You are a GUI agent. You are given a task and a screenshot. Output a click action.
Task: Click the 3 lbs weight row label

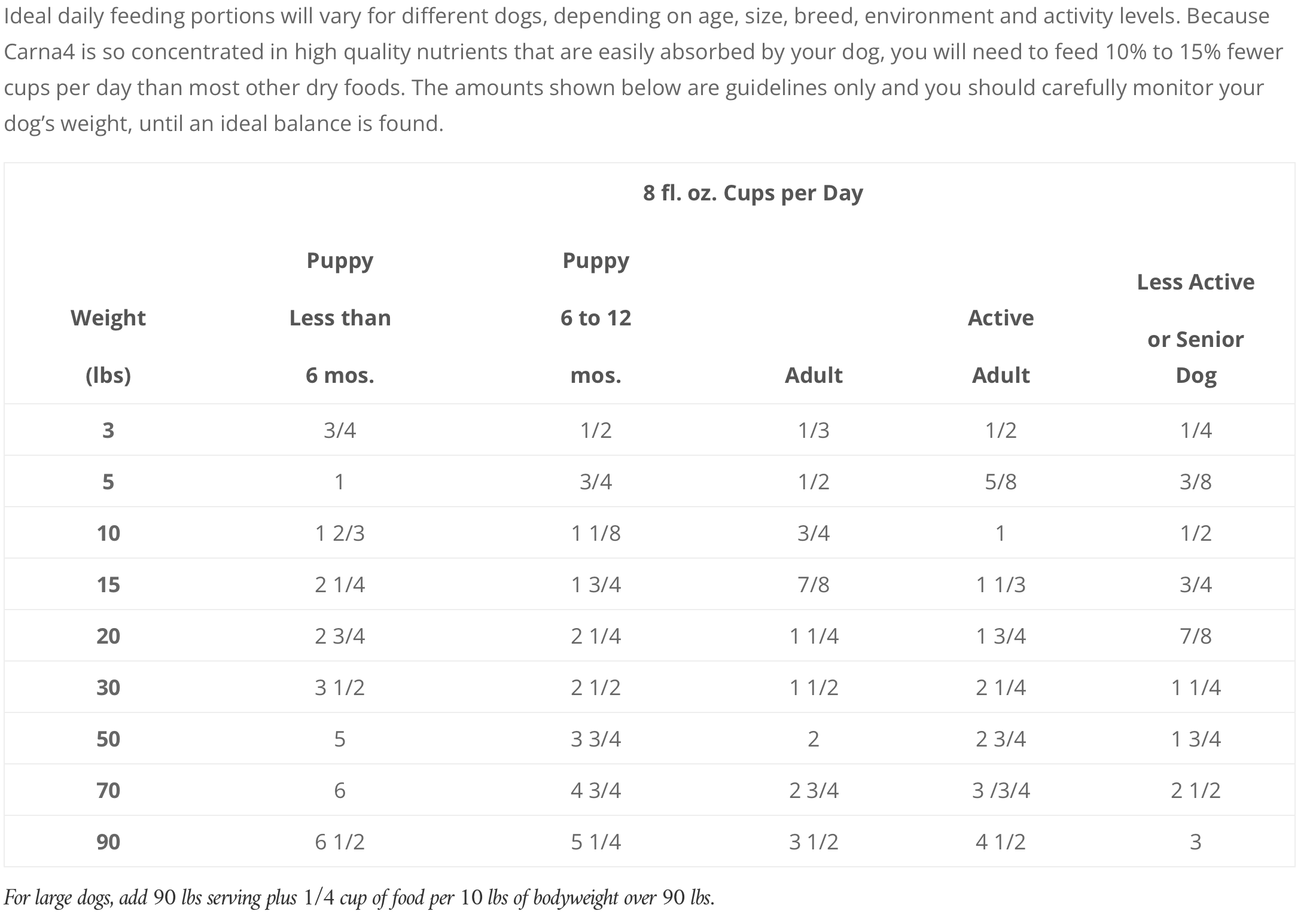pyautogui.click(x=108, y=430)
